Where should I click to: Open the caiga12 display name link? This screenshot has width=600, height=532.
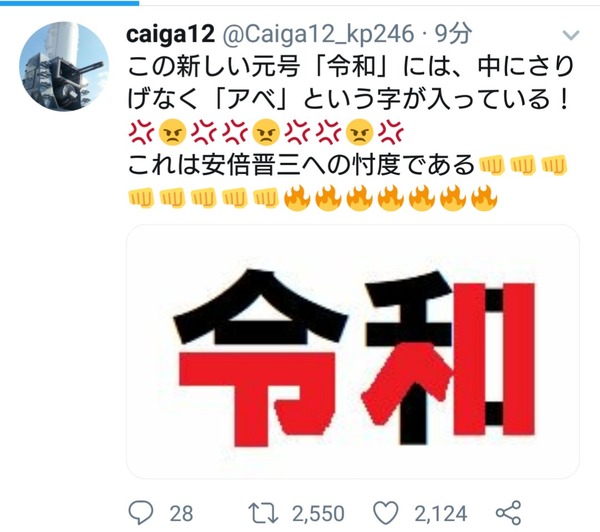(x=170, y=34)
